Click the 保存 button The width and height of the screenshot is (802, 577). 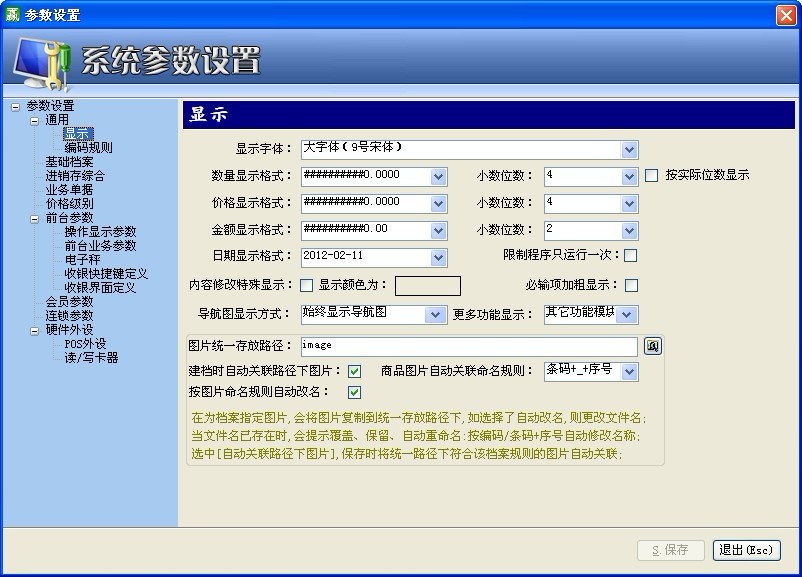[671, 550]
